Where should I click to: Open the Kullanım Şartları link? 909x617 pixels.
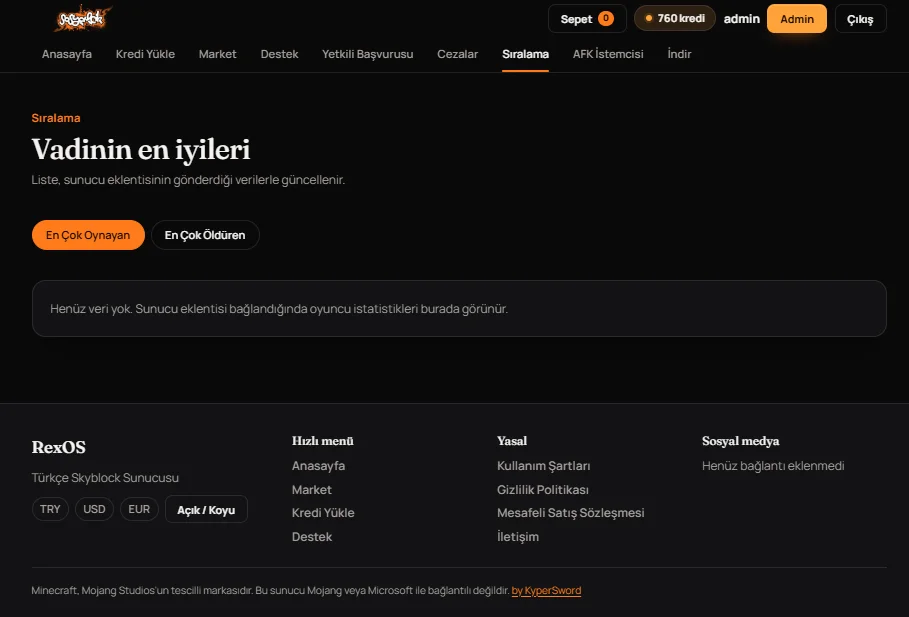tap(543, 466)
